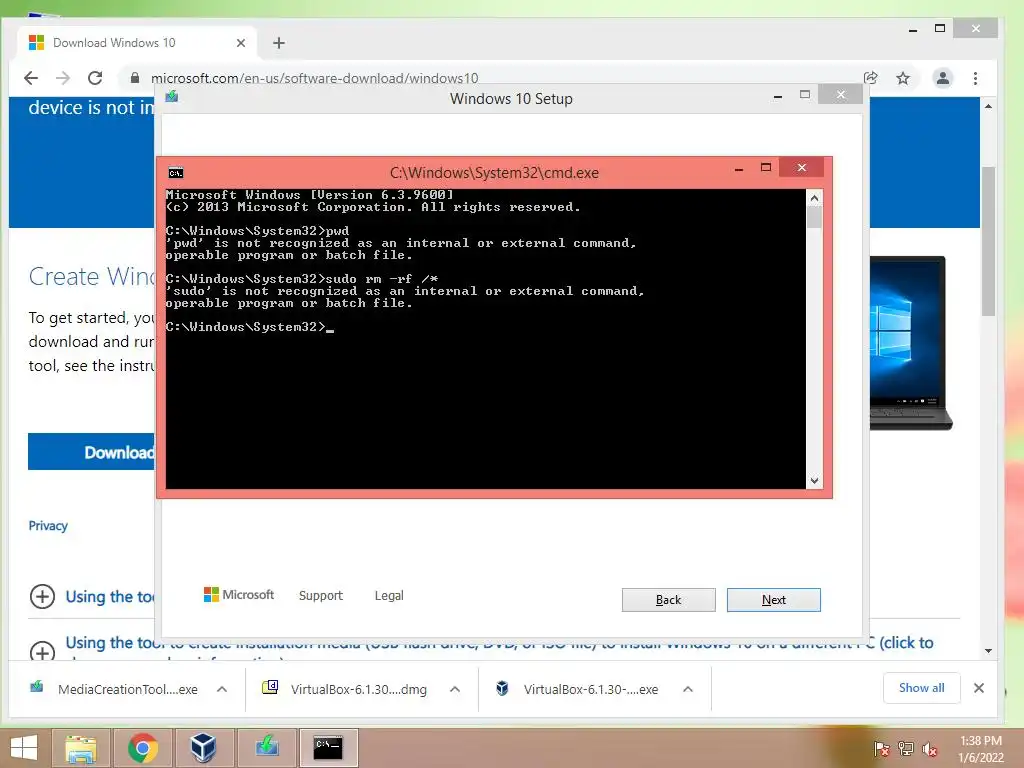This screenshot has height=768, width=1024.
Task: Minimize the Windows 10 Setup window
Action: (778, 96)
